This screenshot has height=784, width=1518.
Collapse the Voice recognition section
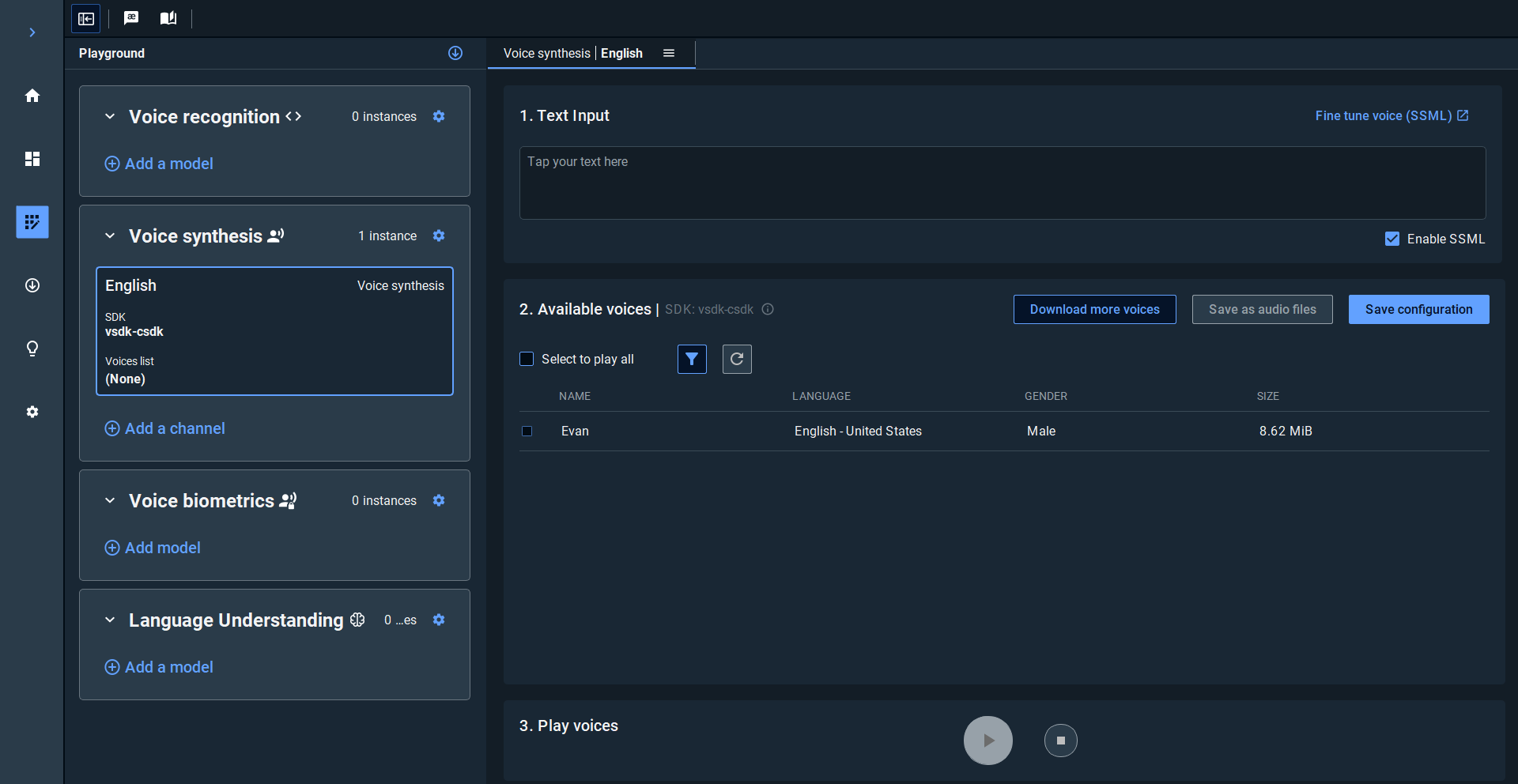(110, 116)
